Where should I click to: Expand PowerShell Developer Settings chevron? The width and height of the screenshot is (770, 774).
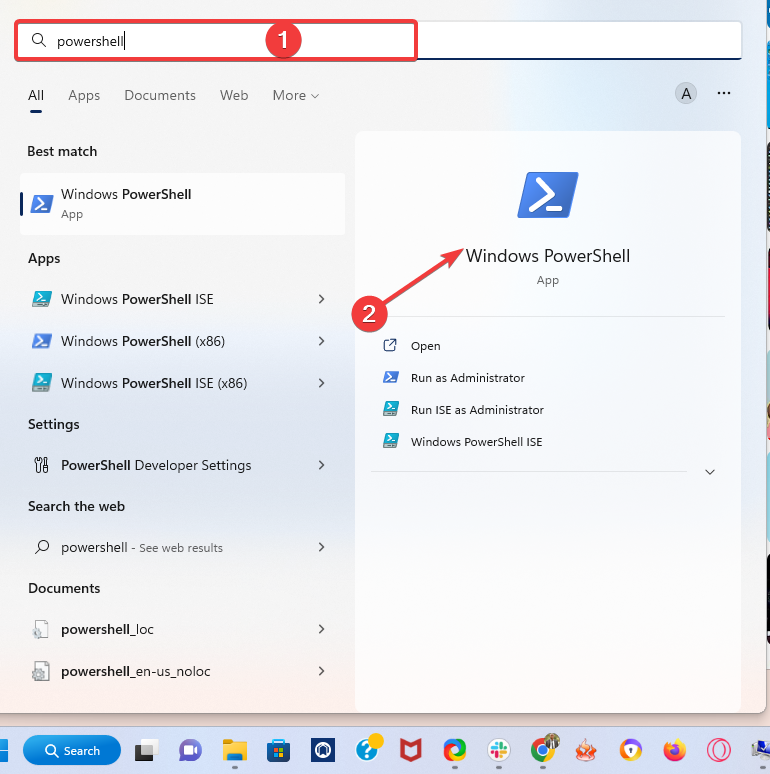coord(321,465)
